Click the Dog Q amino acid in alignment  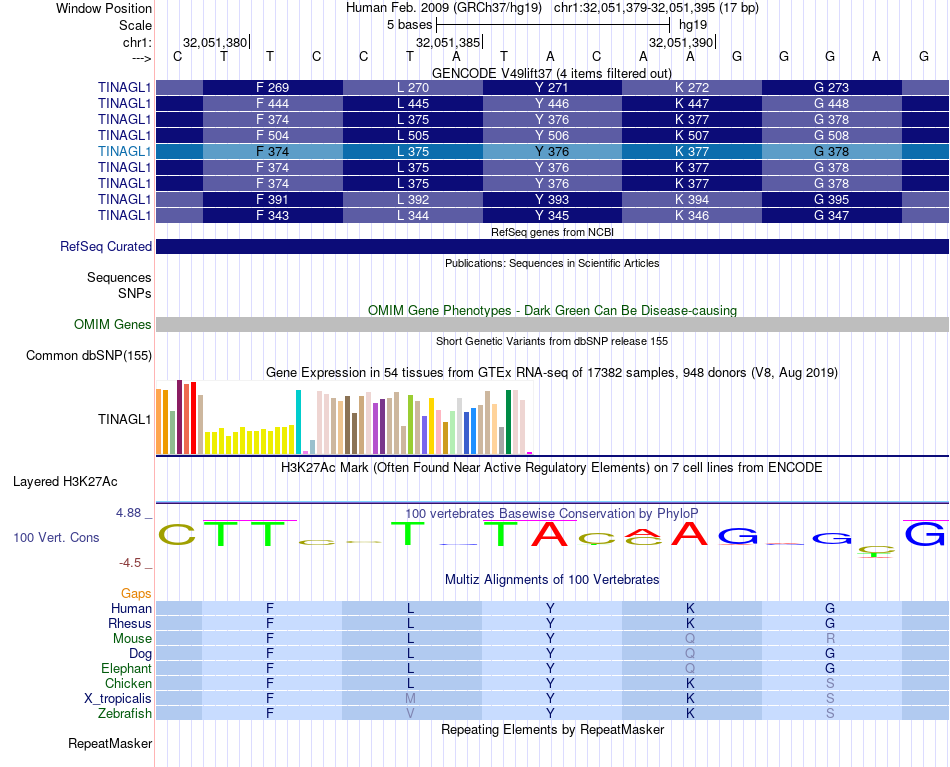(x=690, y=654)
